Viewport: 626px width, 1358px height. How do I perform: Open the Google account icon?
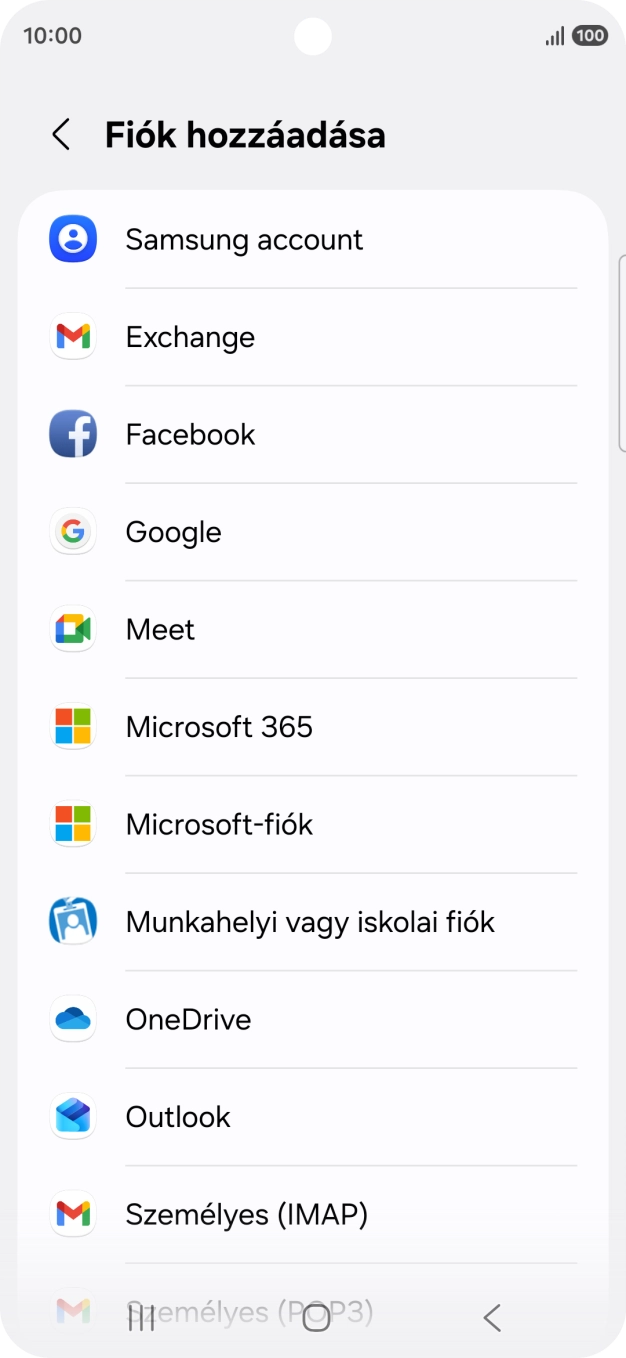[72, 531]
